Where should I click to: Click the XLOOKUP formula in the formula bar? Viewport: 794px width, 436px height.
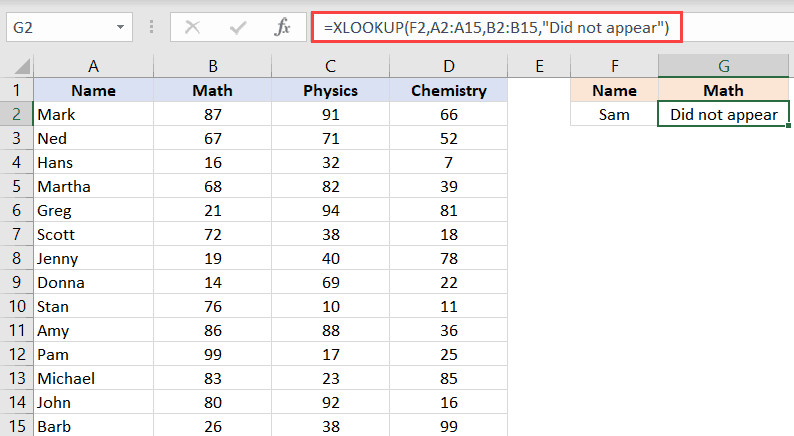click(x=496, y=27)
